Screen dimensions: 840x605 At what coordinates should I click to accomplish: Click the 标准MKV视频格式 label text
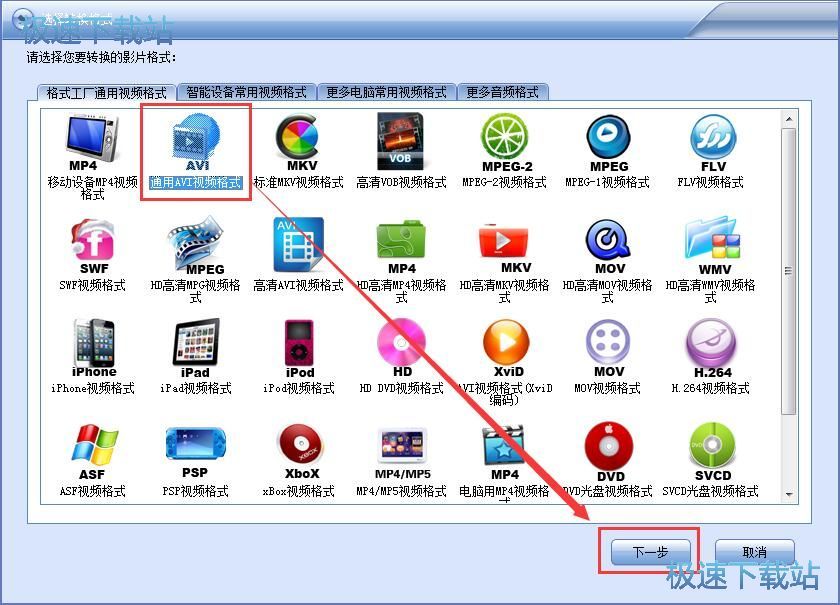coord(298,183)
